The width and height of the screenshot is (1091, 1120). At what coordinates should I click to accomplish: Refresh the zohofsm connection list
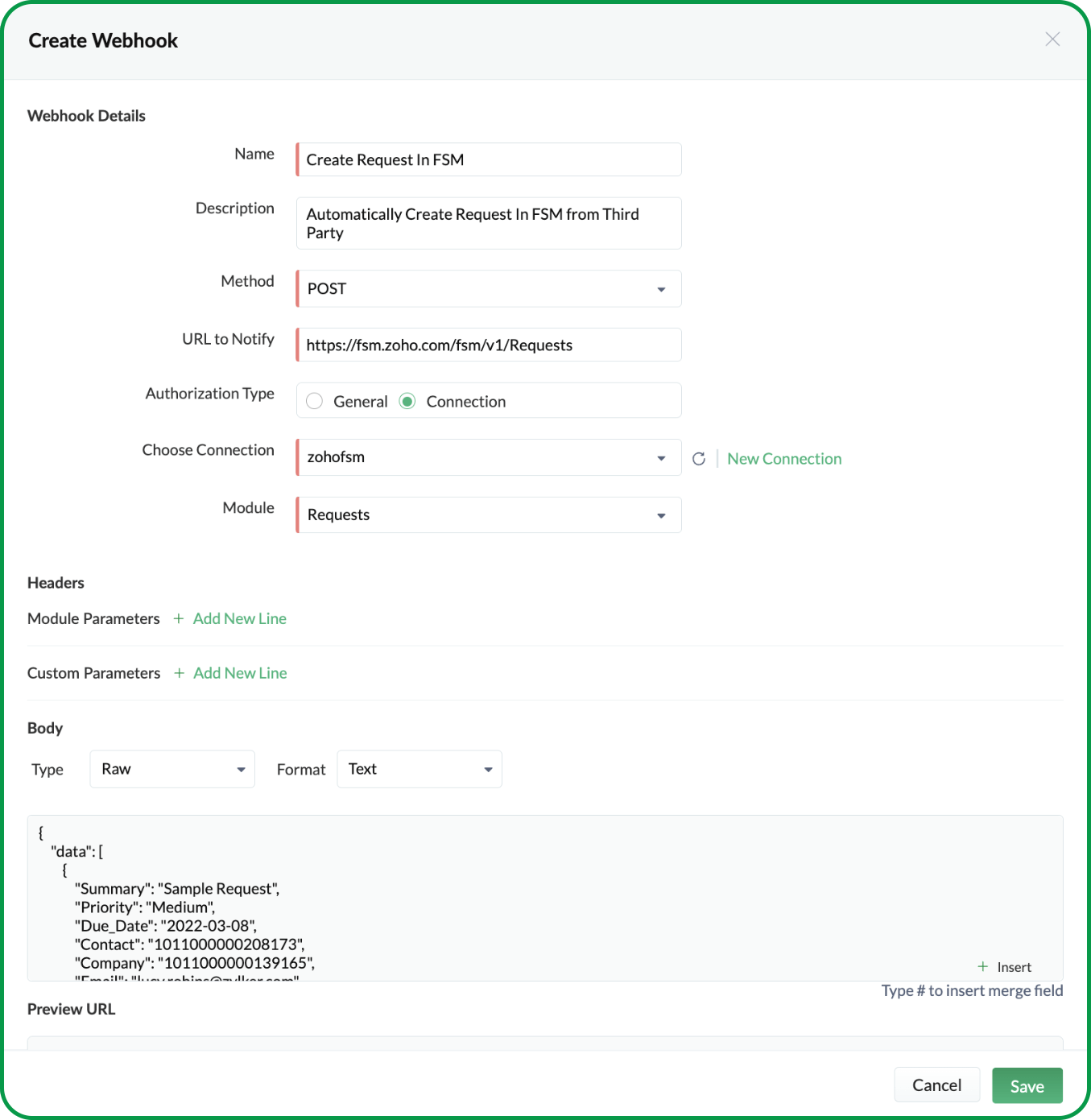[x=698, y=458]
